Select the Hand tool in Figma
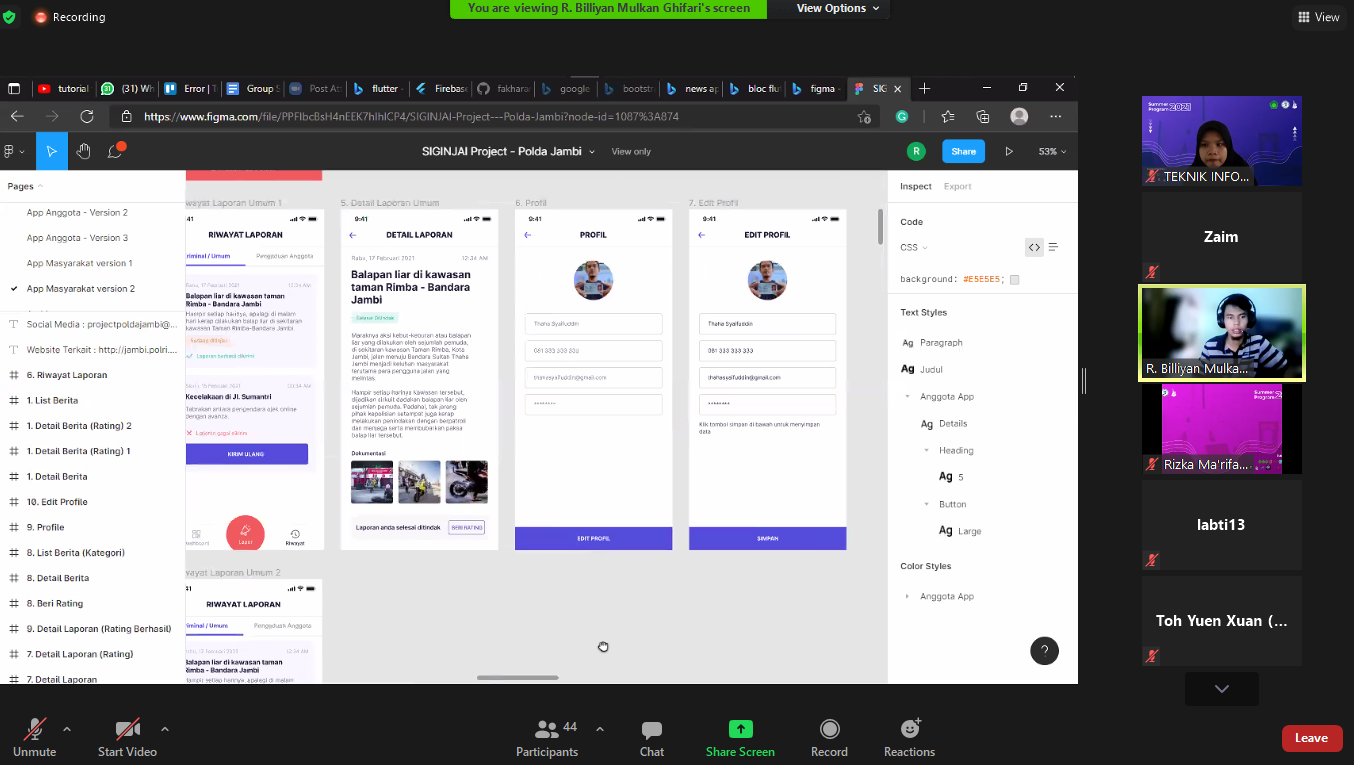Screen dimensions: 1354x765 coord(84,152)
